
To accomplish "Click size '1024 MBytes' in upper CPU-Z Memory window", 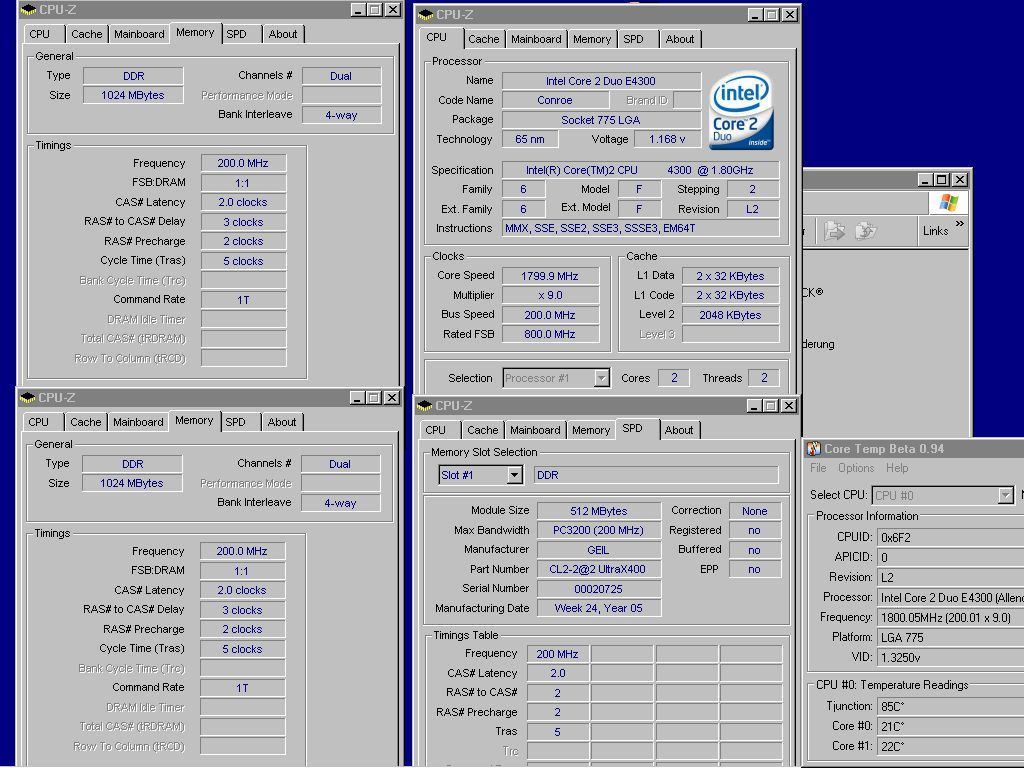I will pyautogui.click(x=133, y=95).
